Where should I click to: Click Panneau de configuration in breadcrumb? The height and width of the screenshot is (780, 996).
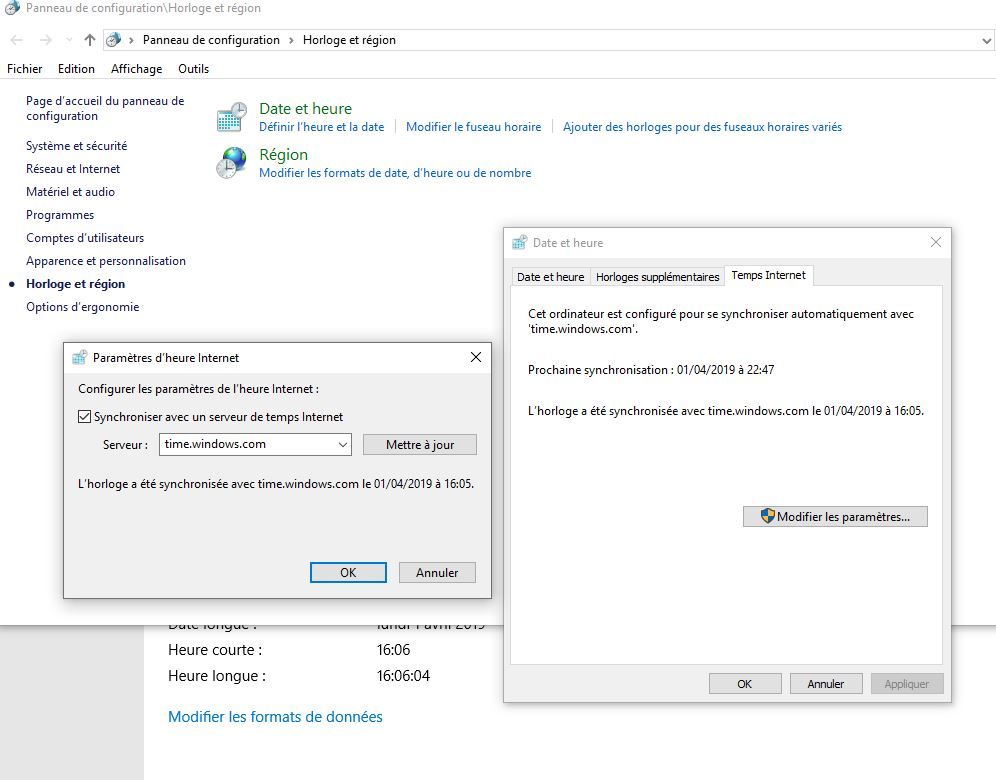coord(211,40)
